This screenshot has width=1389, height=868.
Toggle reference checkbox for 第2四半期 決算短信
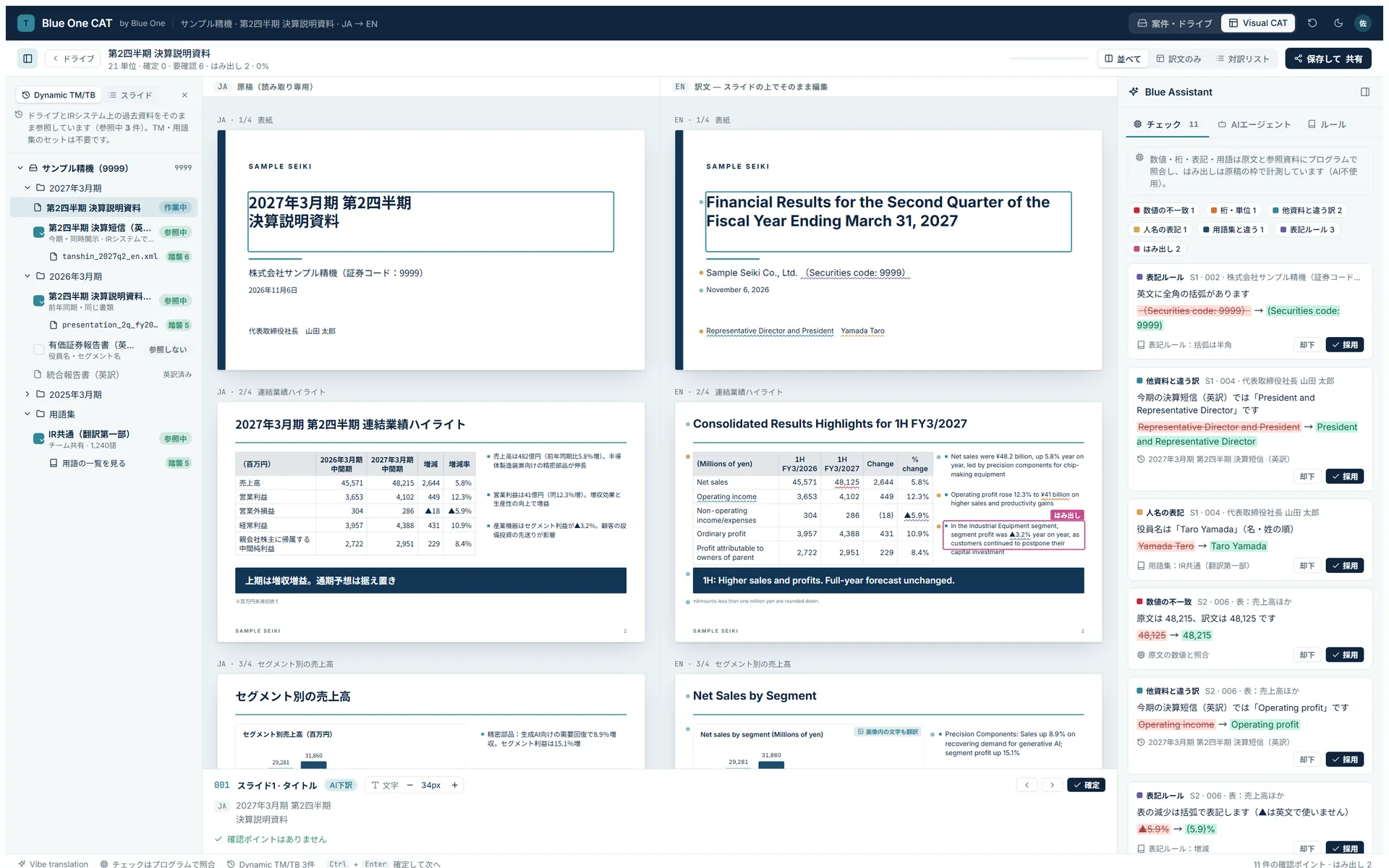pyautogui.click(x=39, y=232)
